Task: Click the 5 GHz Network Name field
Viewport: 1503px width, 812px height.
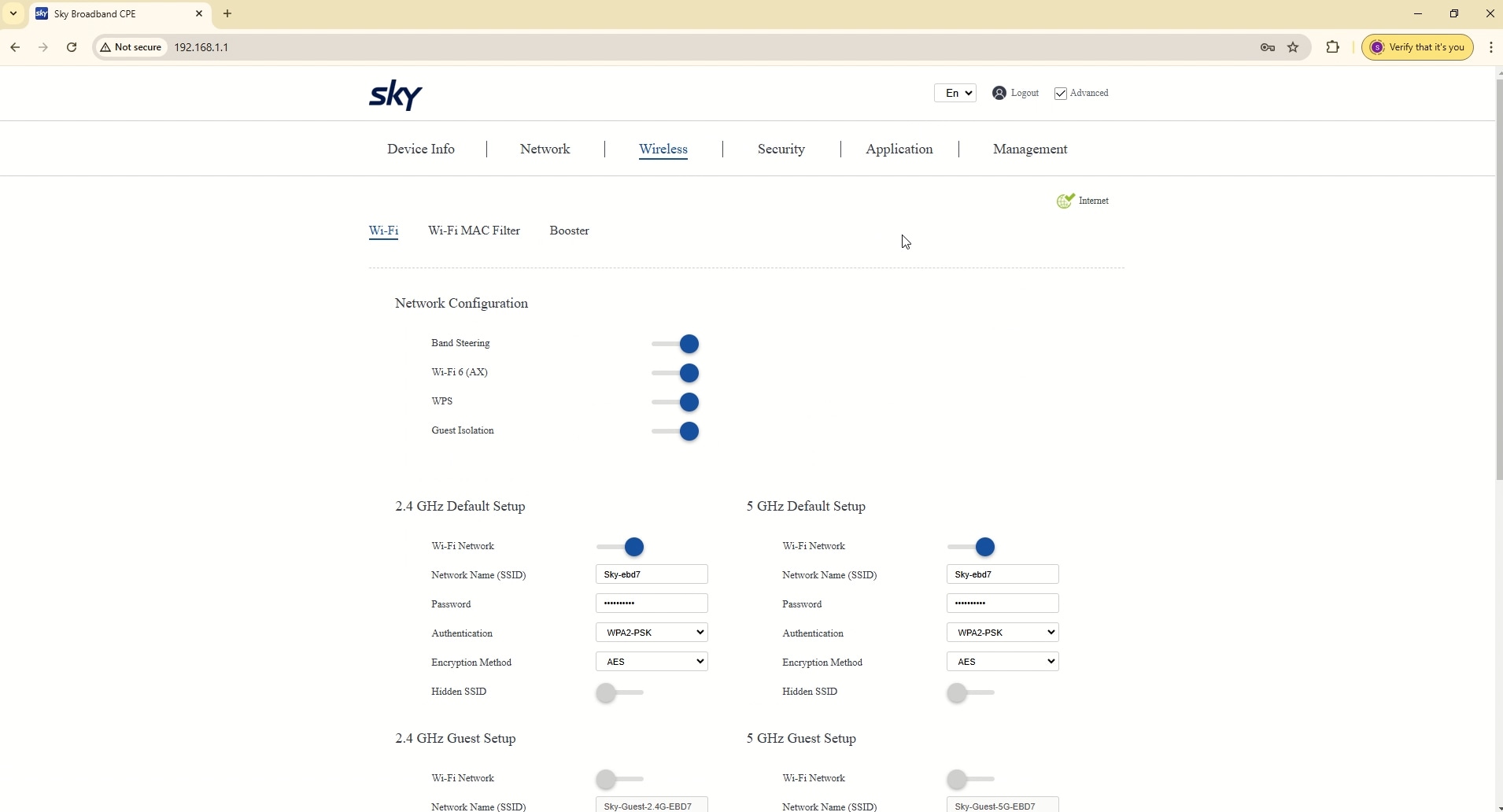Action: coord(1003,574)
